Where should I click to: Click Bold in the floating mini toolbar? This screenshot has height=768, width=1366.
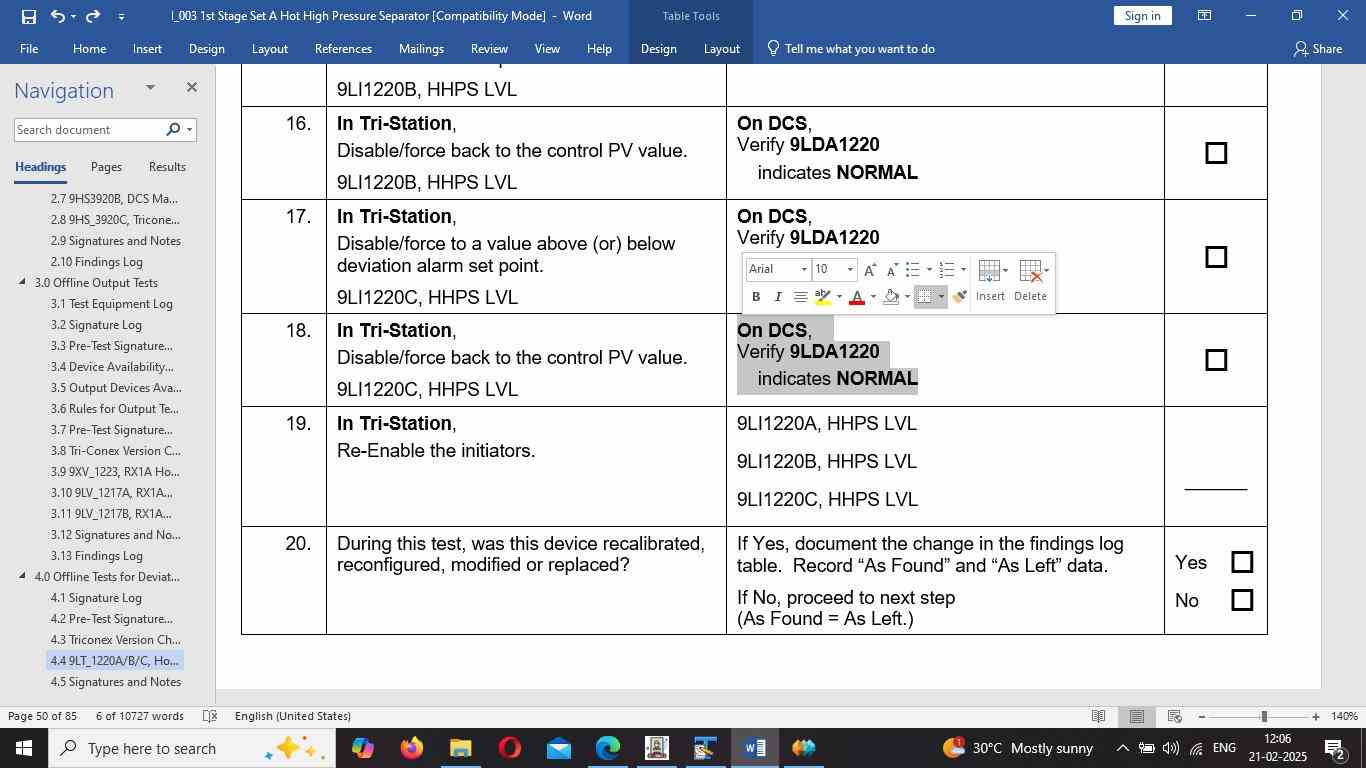(756, 297)
